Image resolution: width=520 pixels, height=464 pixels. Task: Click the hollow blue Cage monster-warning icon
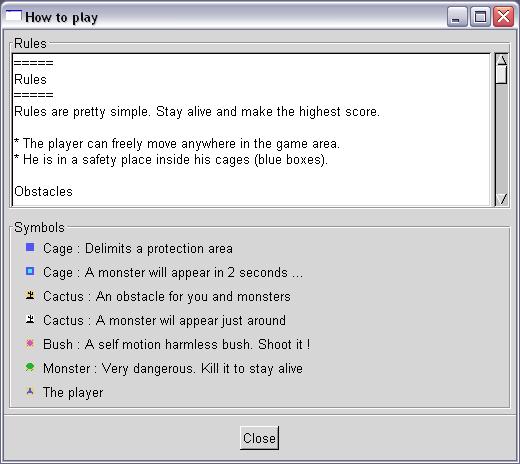(x=30, y=271)
